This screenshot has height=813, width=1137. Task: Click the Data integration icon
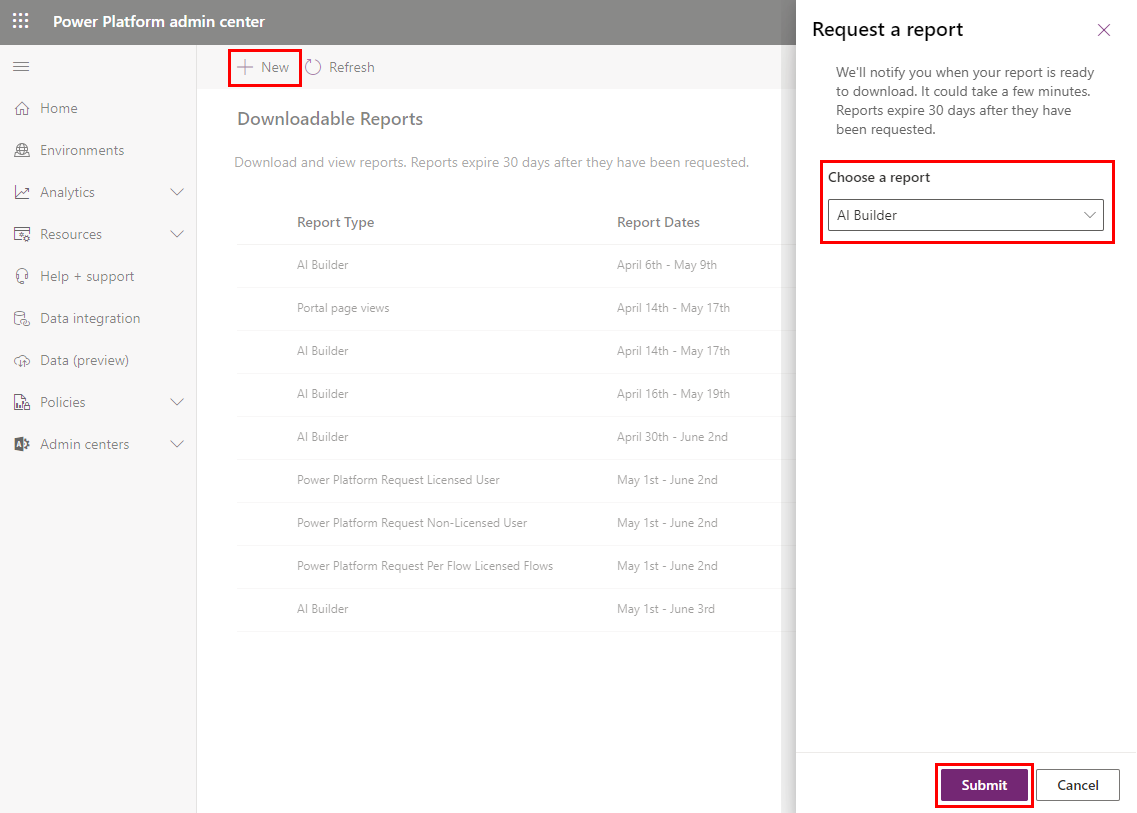22,318
